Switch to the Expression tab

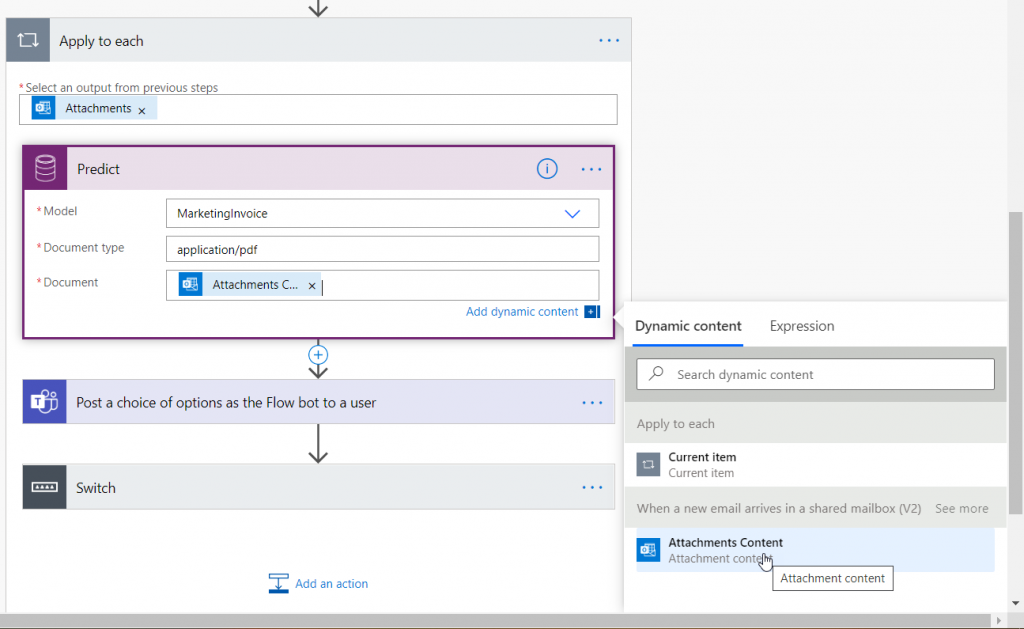(x=801, y=326)
